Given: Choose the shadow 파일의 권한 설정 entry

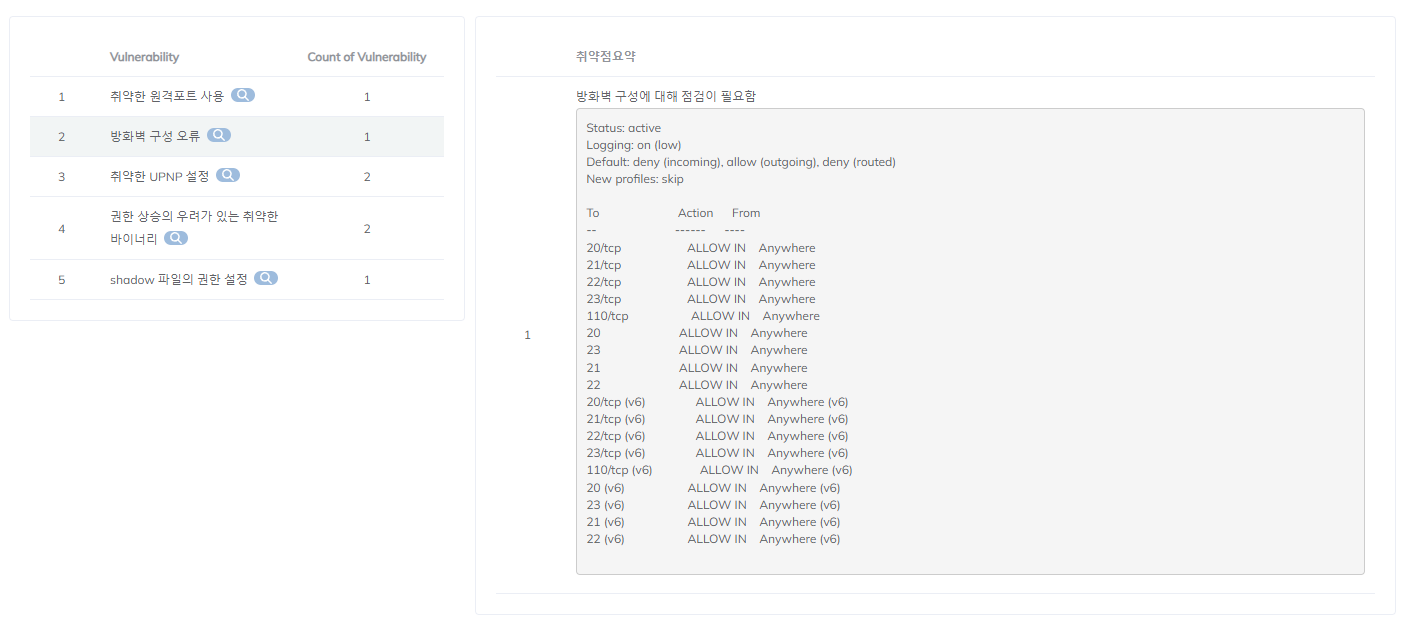Looking at the screenshot, I should [x=178, y=280].
